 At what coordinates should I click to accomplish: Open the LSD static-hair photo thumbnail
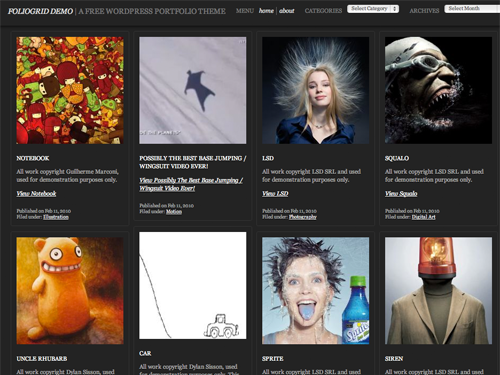coord(315,90)
